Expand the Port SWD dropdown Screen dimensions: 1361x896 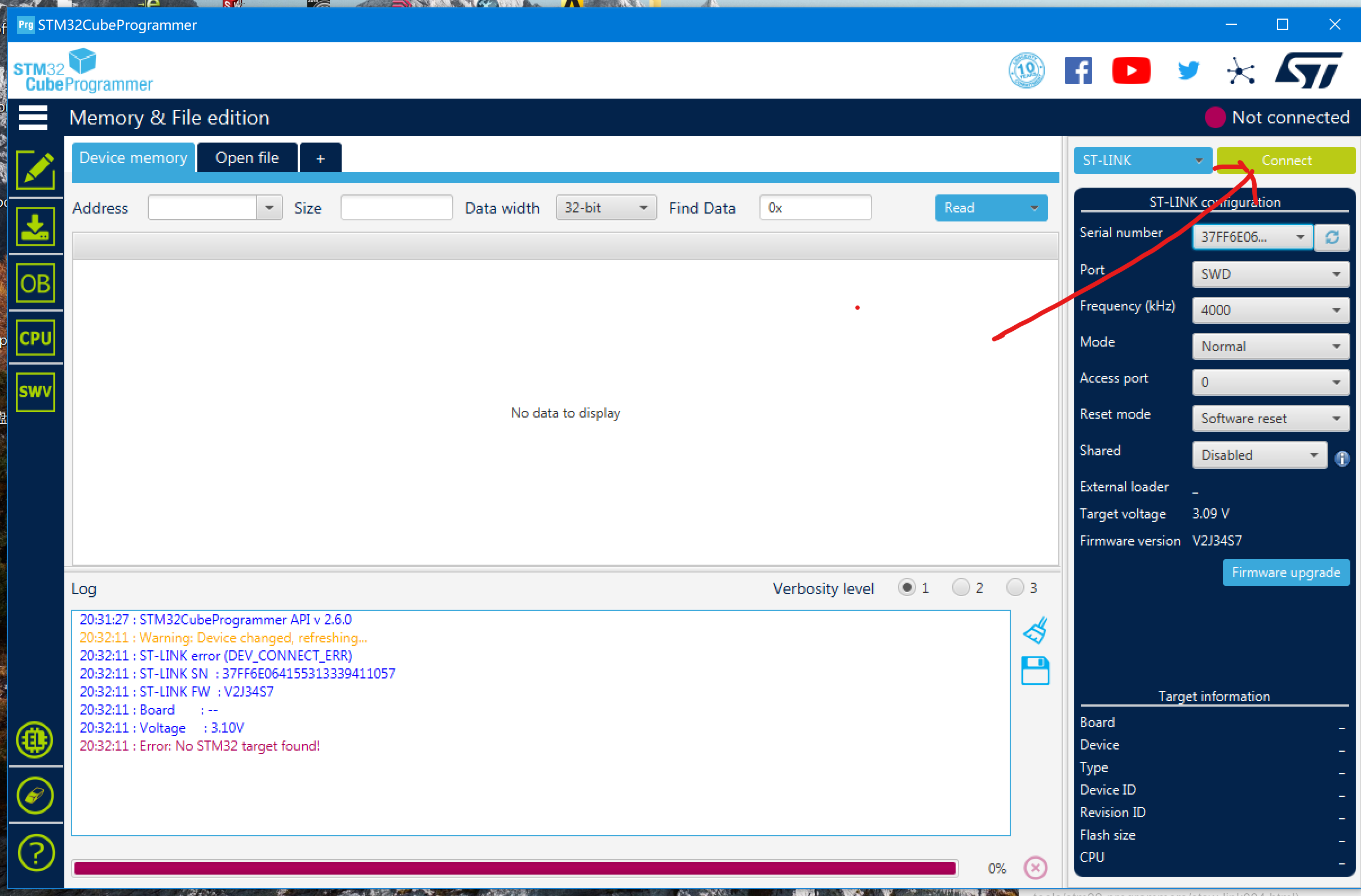1271,274
